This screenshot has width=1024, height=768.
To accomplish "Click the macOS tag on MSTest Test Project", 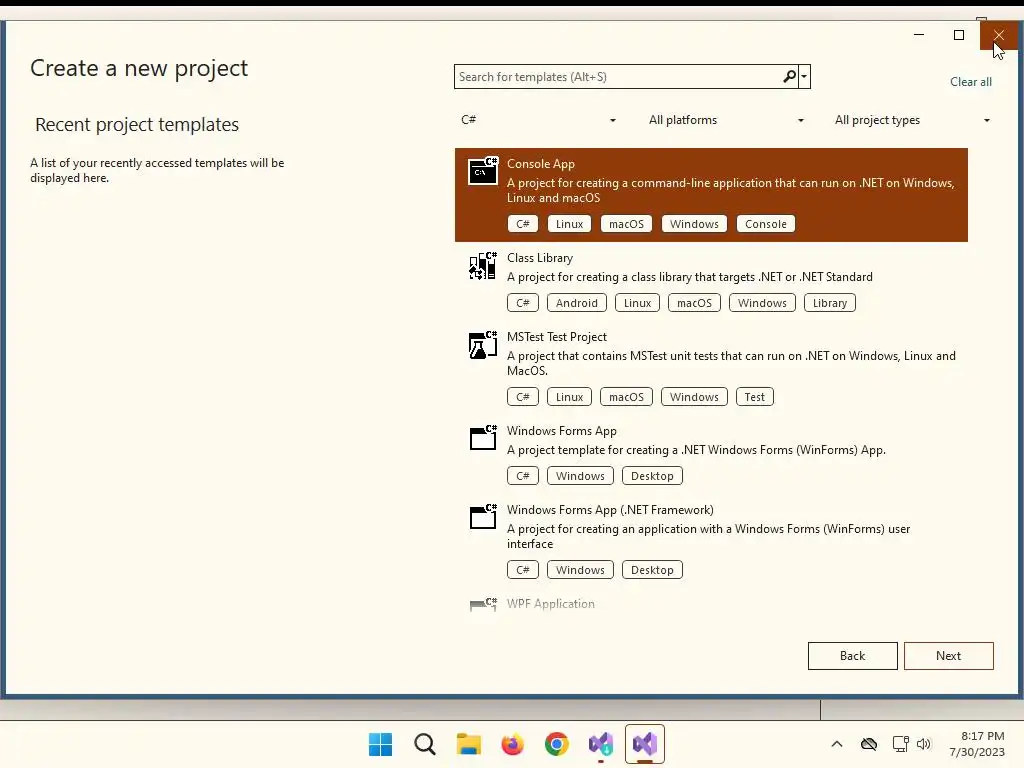I will [x=626, y=397].
